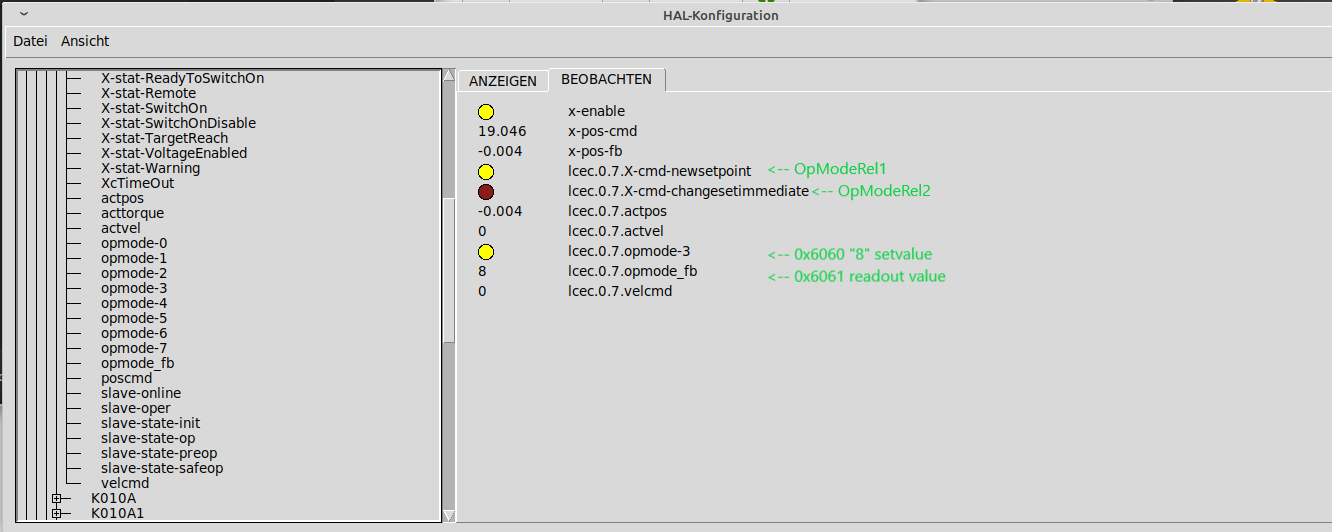The width and height of the screenshot is (1332, 532).
Task: Select slave-online in the tree
Action: click(x=141, y=393)
